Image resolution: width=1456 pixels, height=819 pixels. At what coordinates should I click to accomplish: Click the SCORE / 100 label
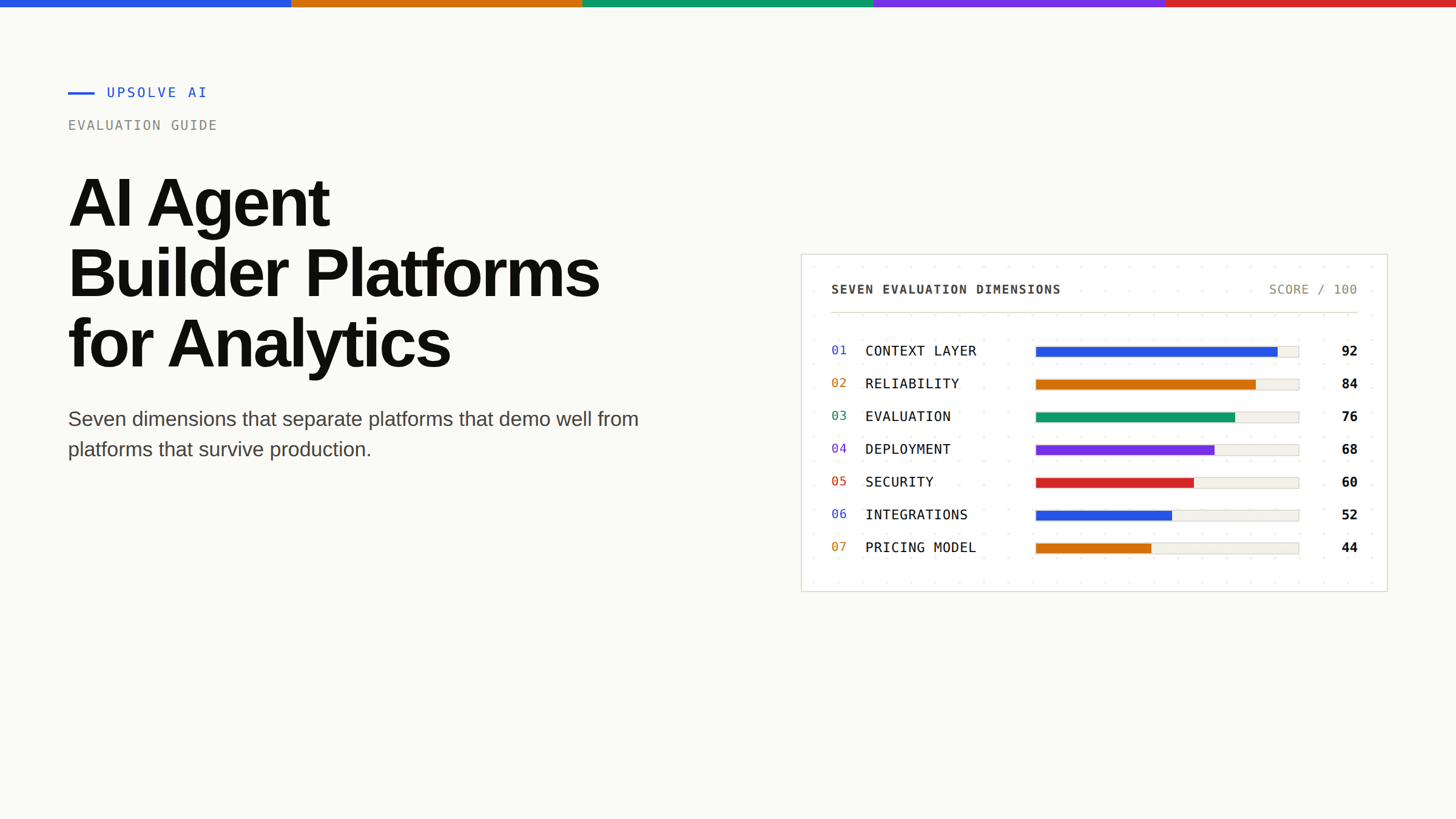[x=1313, y=290]
